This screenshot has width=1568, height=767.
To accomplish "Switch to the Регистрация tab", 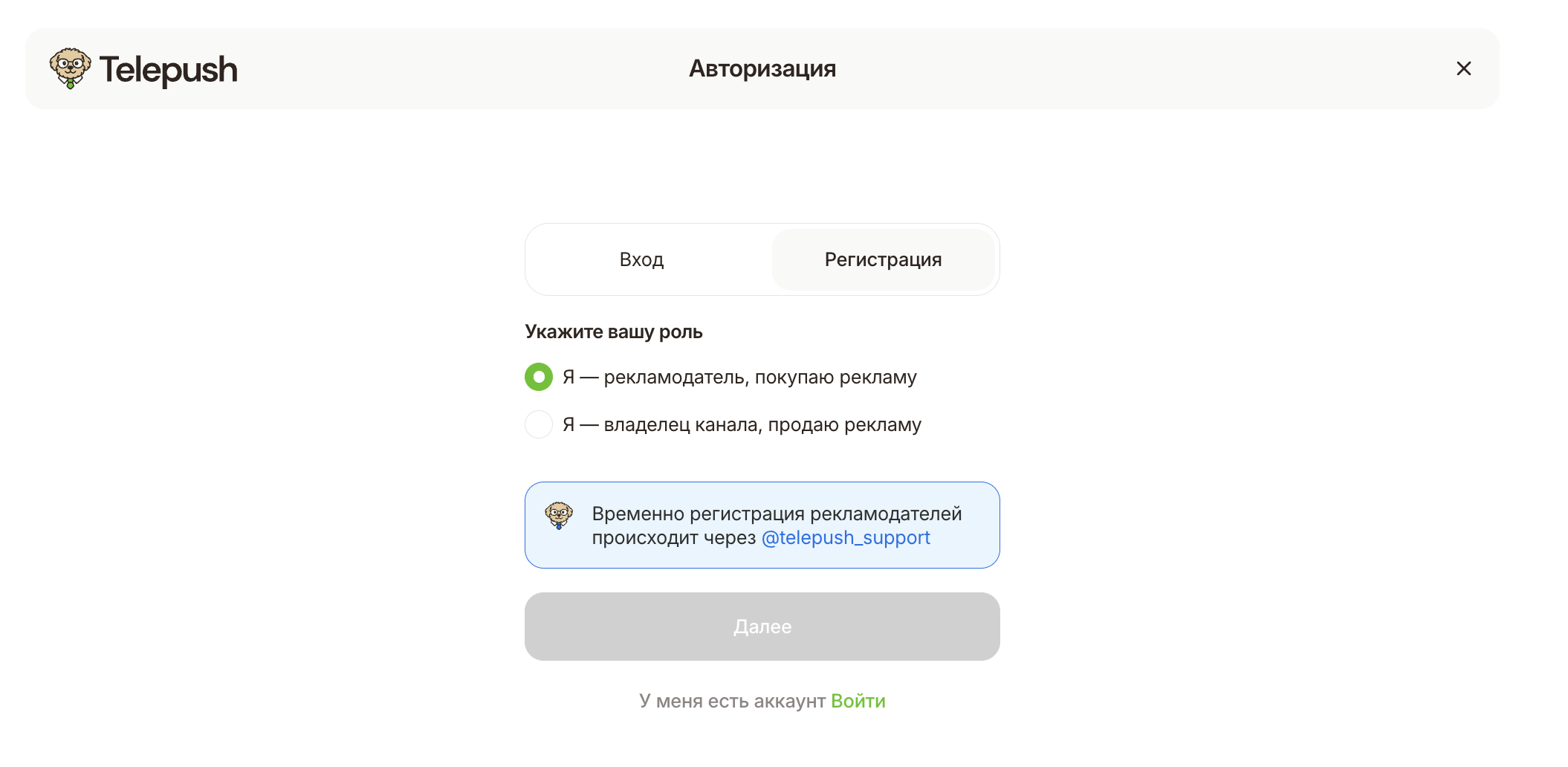I will click(883, 259).
